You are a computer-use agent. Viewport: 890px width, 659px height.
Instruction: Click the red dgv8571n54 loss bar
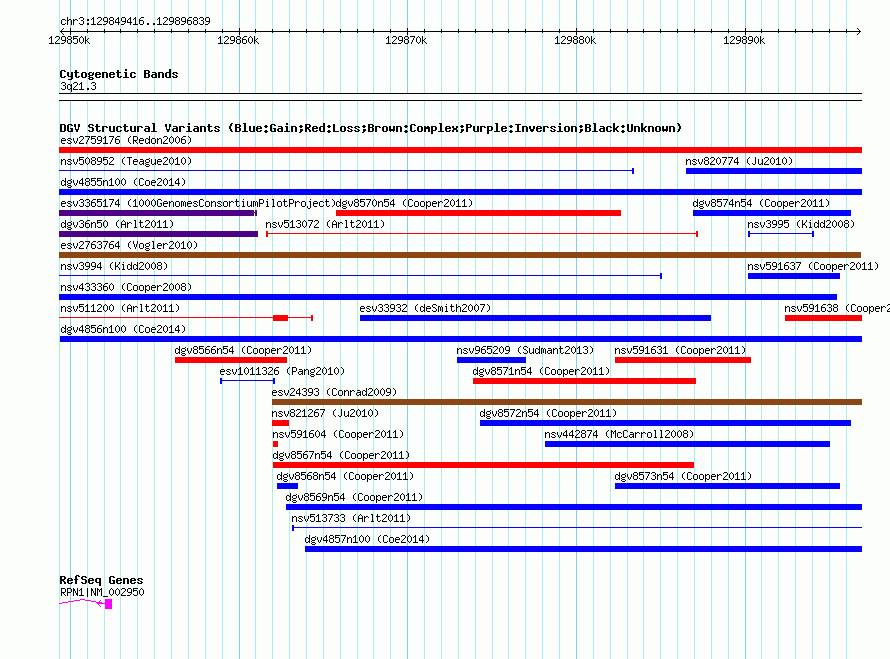(585, 381)
